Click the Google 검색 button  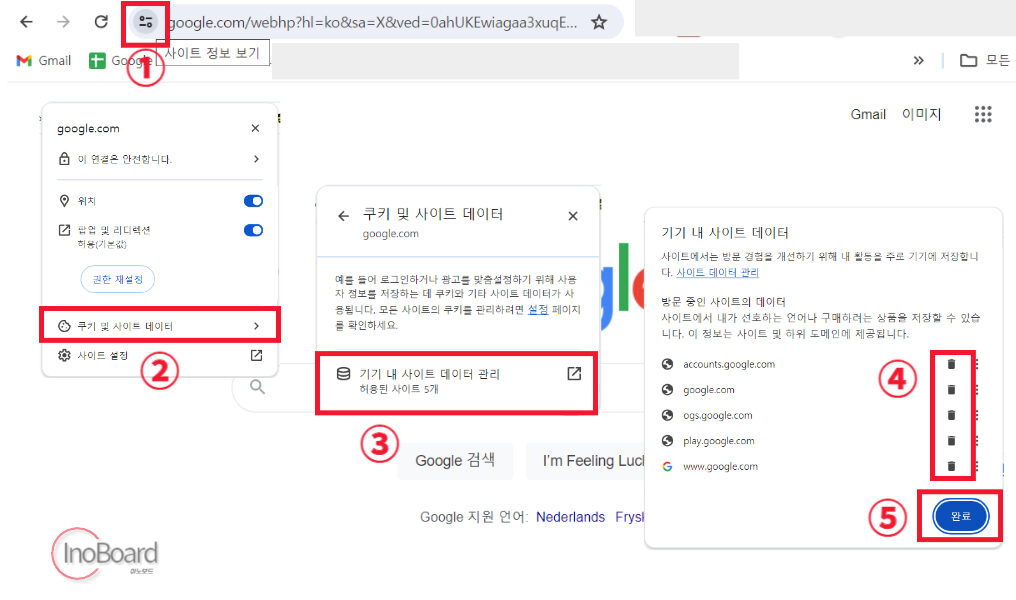pyautogui.click(x=455, y=461)
